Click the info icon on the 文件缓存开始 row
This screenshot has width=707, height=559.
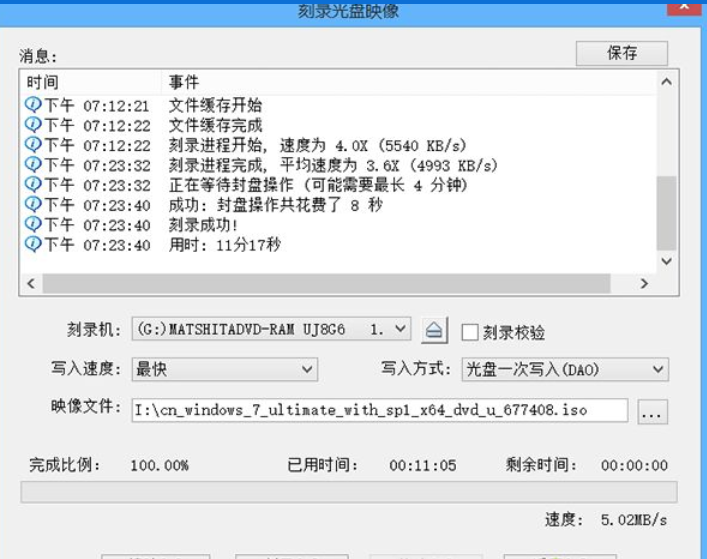coord(33,106)
